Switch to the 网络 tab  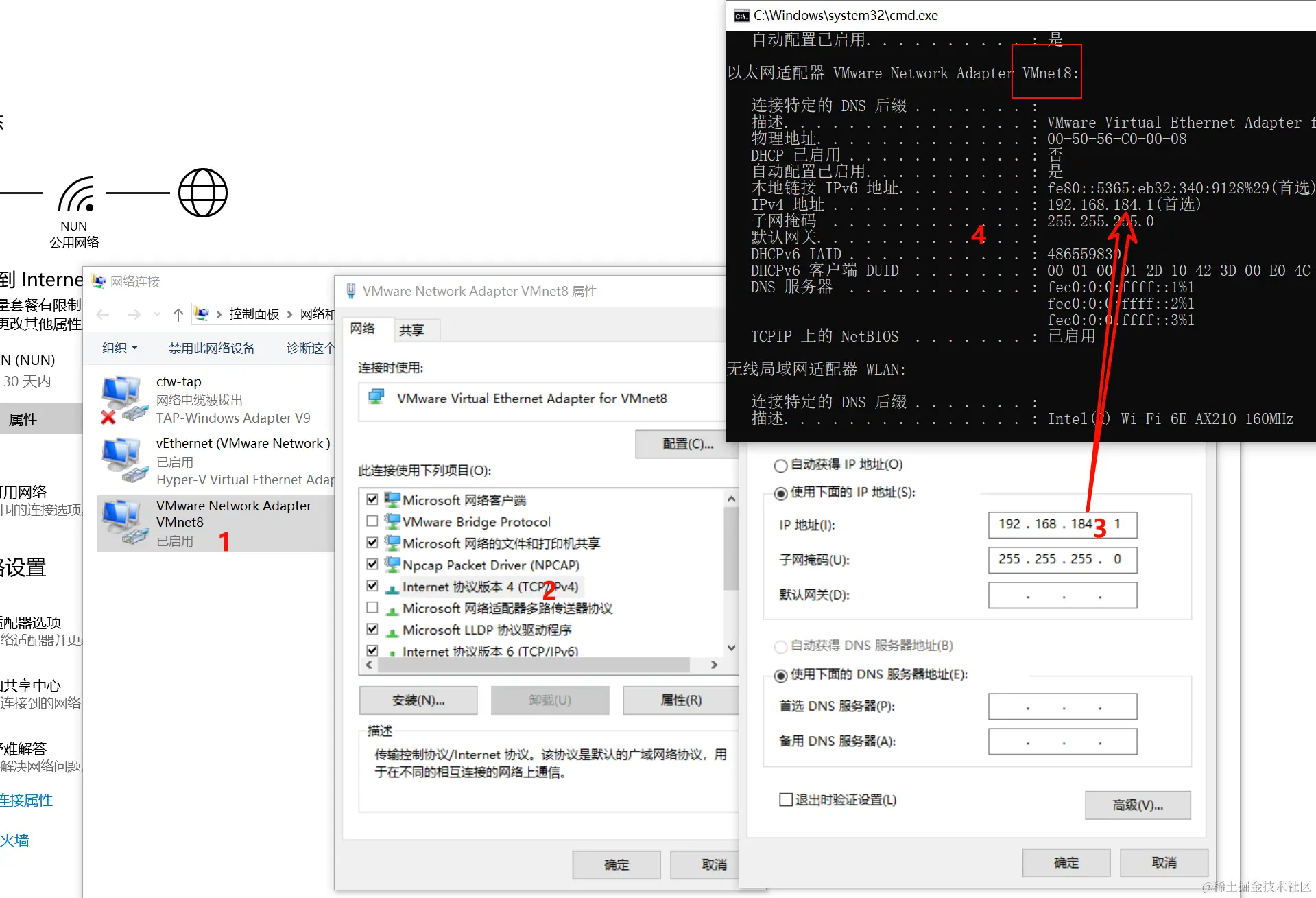363,329
